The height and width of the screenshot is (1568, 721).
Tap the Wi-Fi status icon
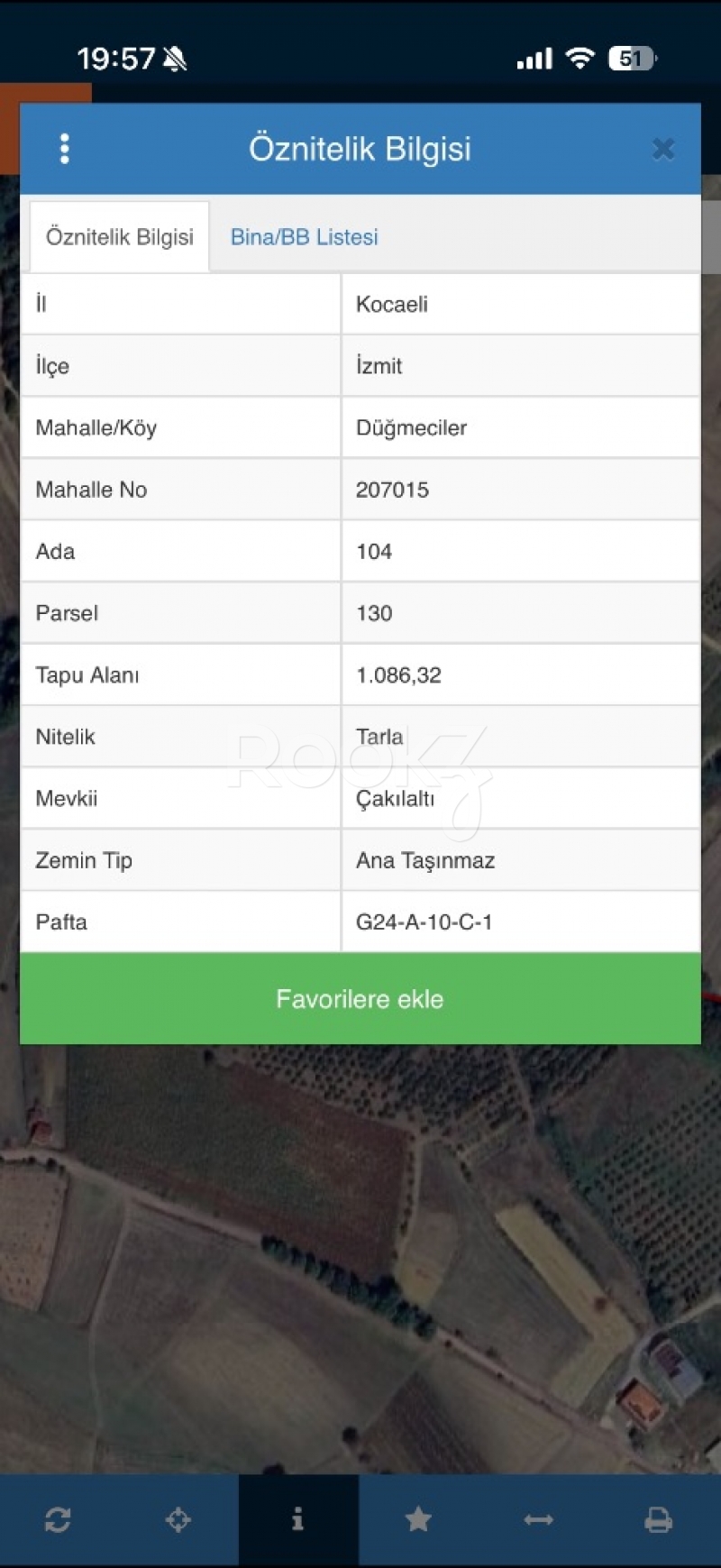pos(580,59)
